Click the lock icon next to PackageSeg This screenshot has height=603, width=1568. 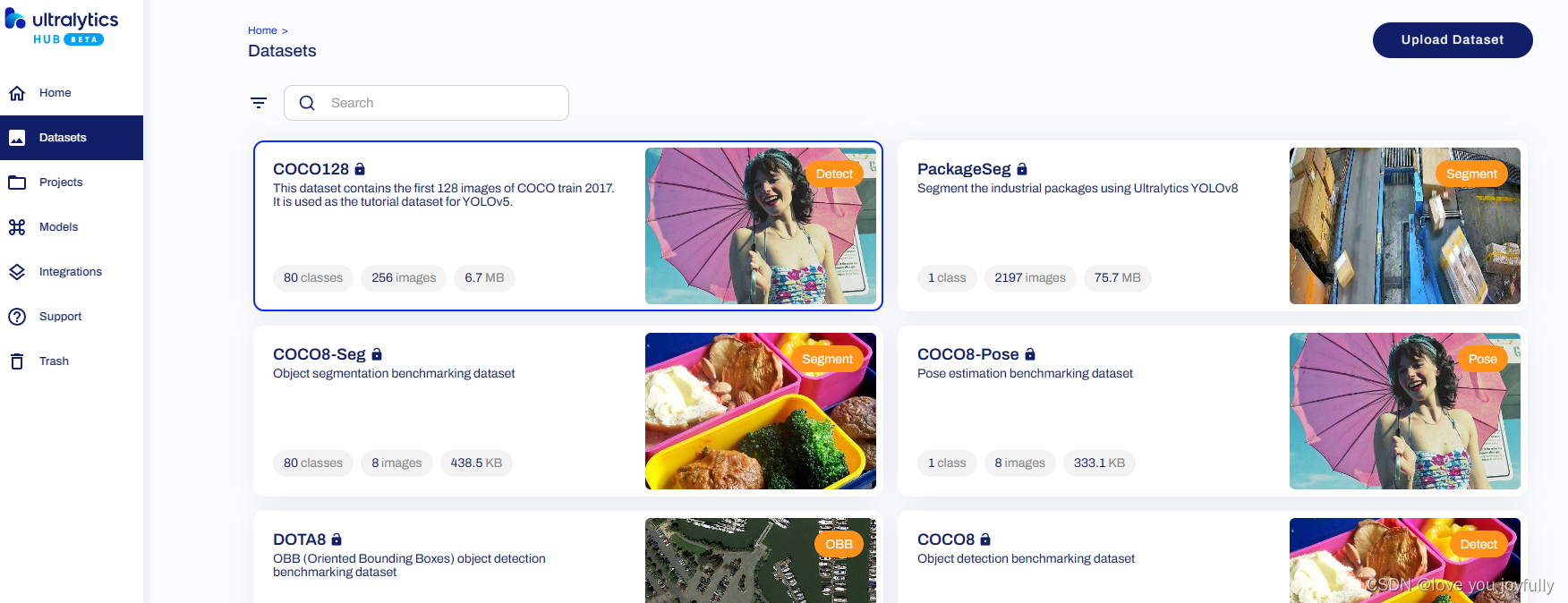coord(1022,168)
